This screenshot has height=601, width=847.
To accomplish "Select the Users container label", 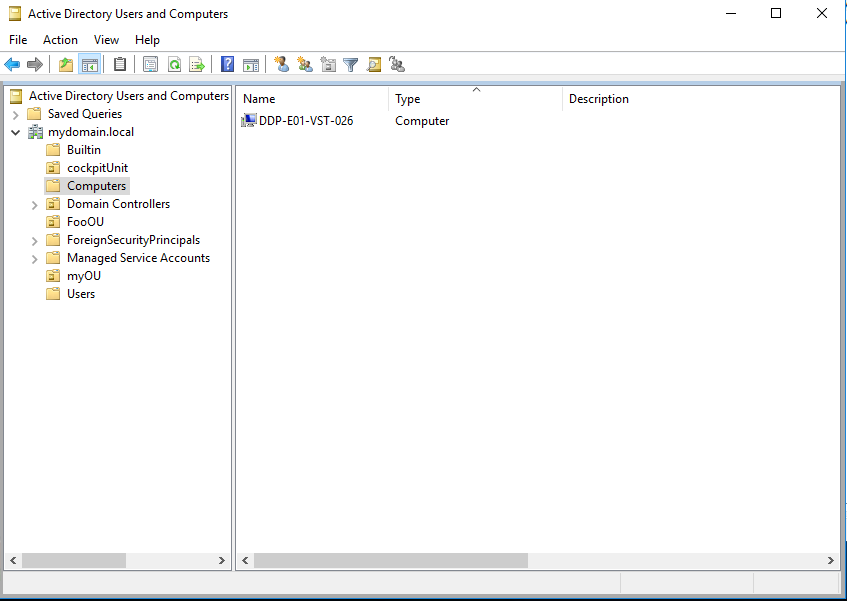I will 81,294.
